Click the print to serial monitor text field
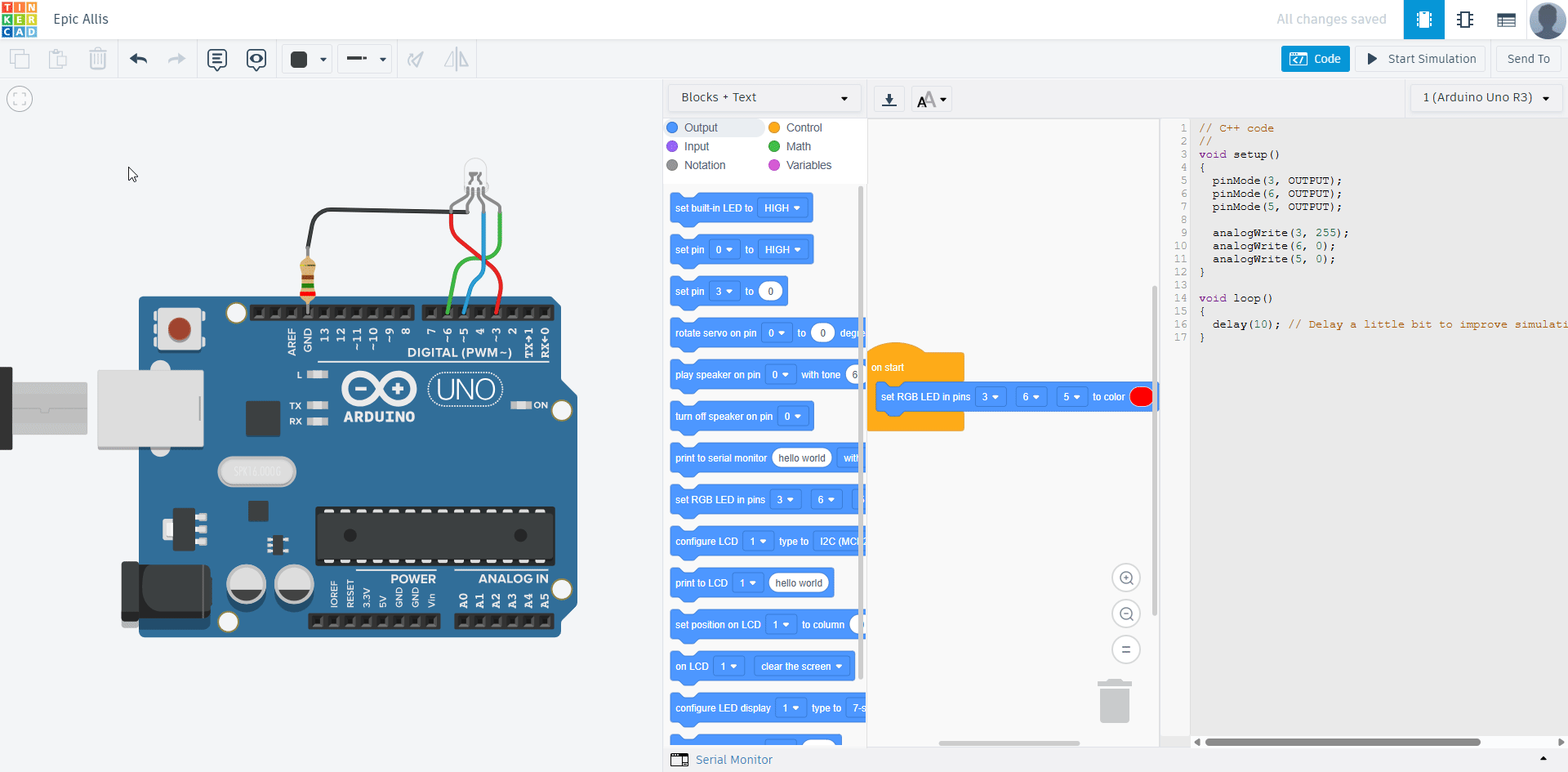Screen dimensions: 1568x772 [x=802, y=458]
